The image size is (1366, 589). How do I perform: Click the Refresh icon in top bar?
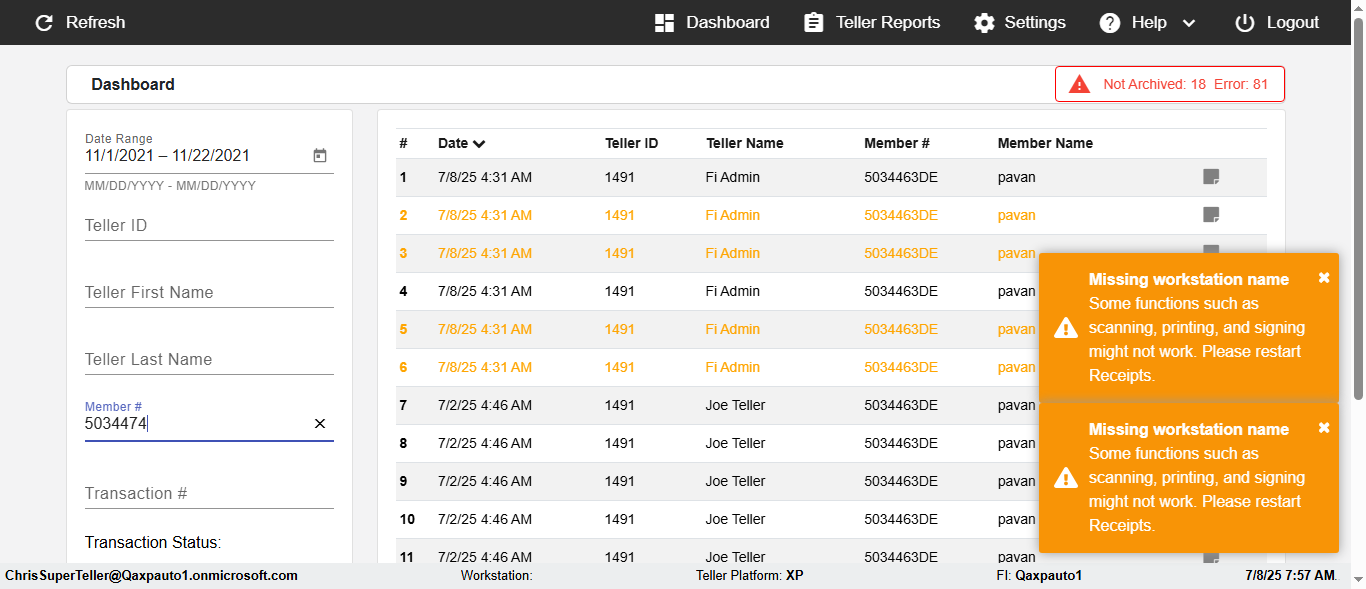point(44,23)
